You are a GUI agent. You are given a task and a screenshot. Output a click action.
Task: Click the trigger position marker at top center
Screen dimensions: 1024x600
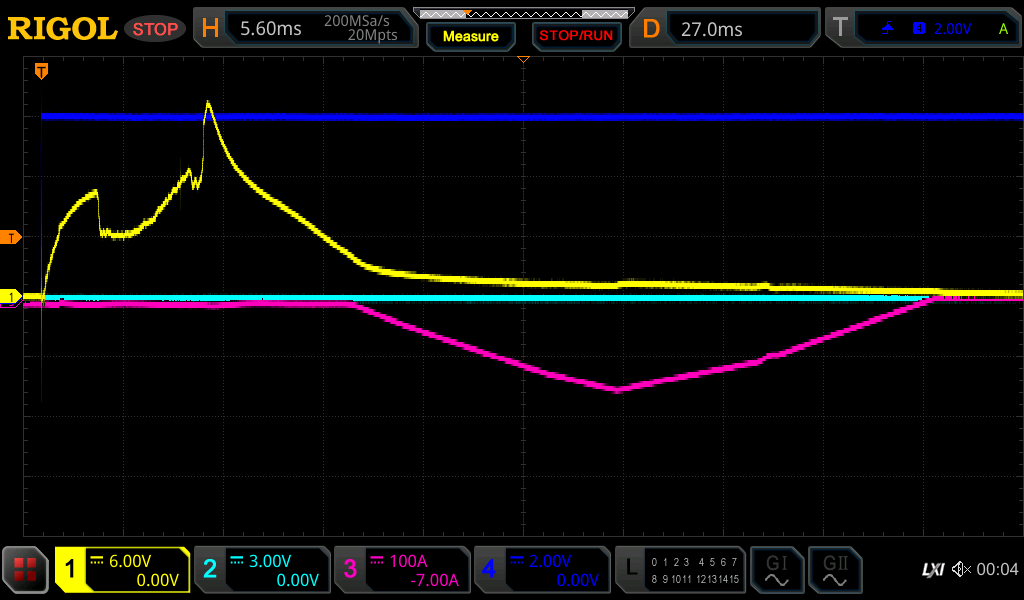pyautogui.click(x=522, y=60)
